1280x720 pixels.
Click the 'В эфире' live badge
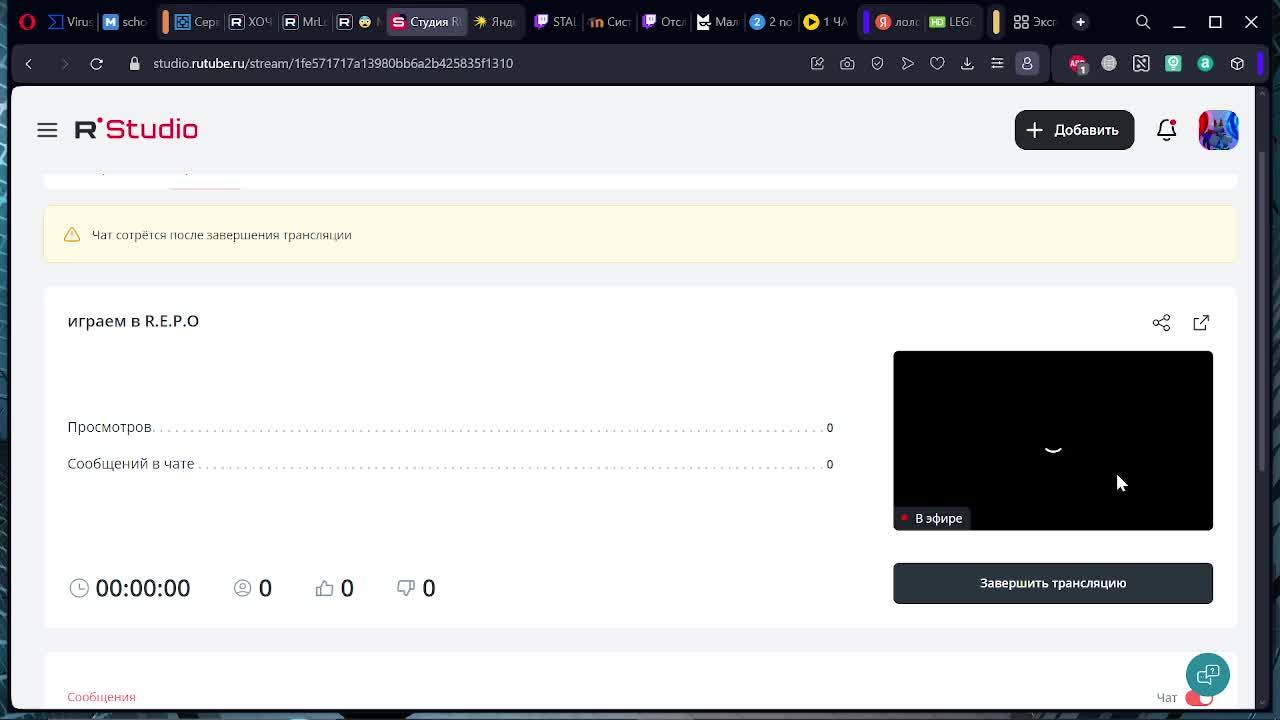(x=930, y=518)
